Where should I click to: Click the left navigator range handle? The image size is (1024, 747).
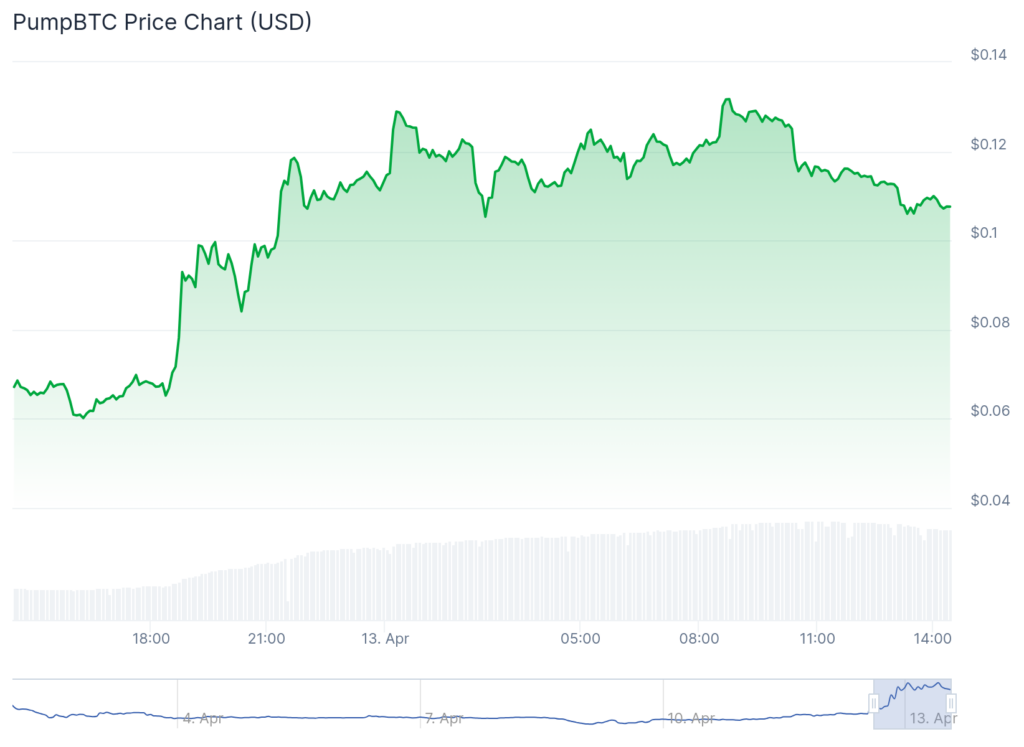tap(874, 703)
